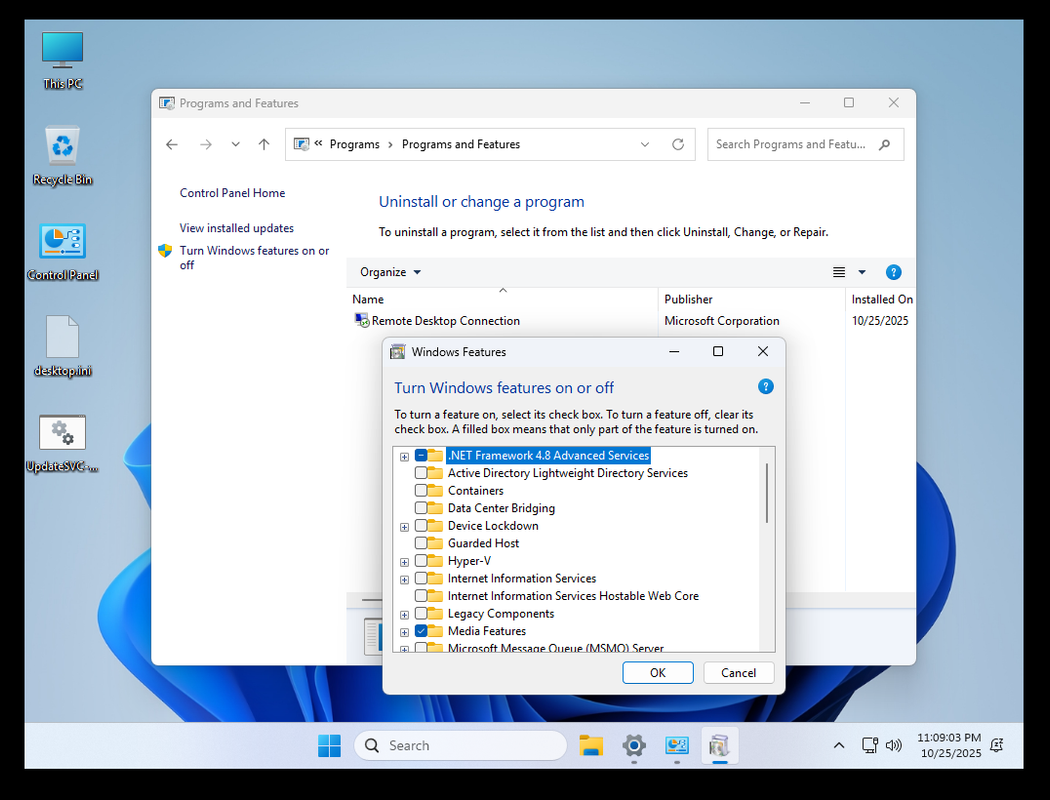This screenshot has width=1050, height=800.
Task: Open the Organize dropdown menu
Action: (x=390, y=272)
